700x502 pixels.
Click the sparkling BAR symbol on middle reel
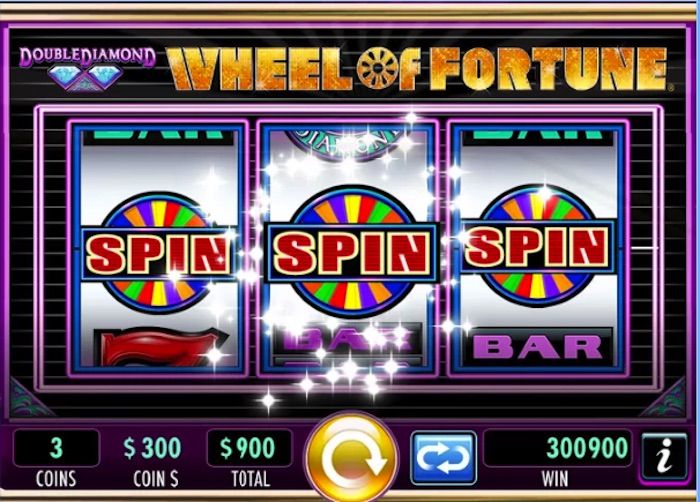click(x=348, y=339)
